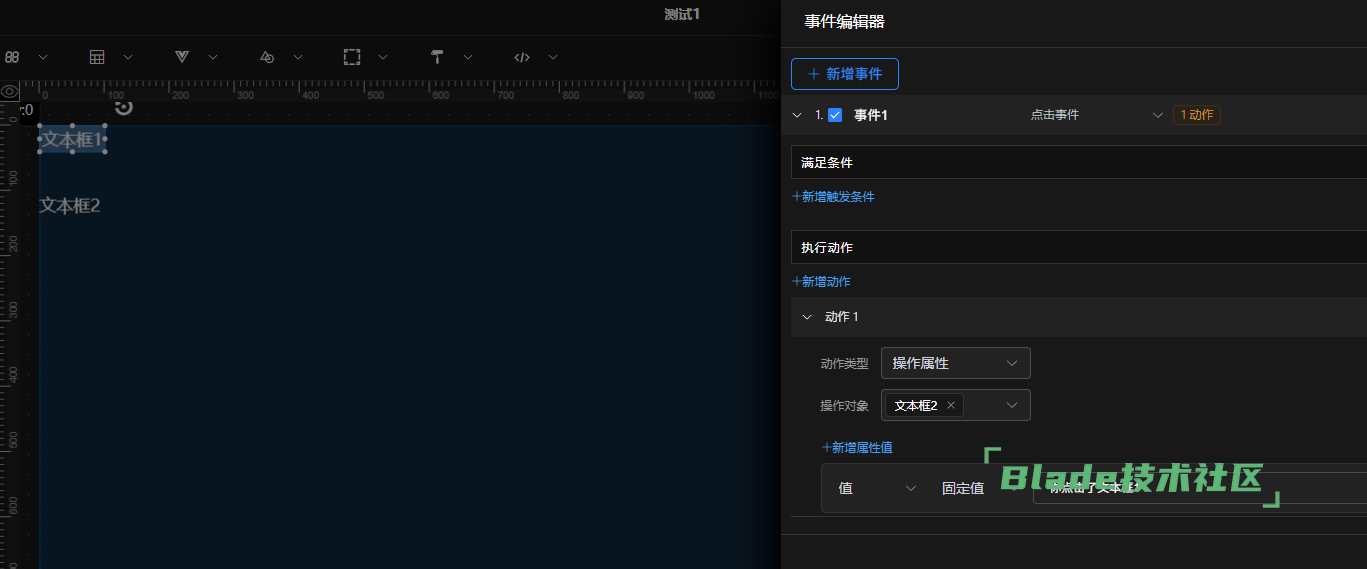Click the table component icon in toolbar

[x=97, y=57]
